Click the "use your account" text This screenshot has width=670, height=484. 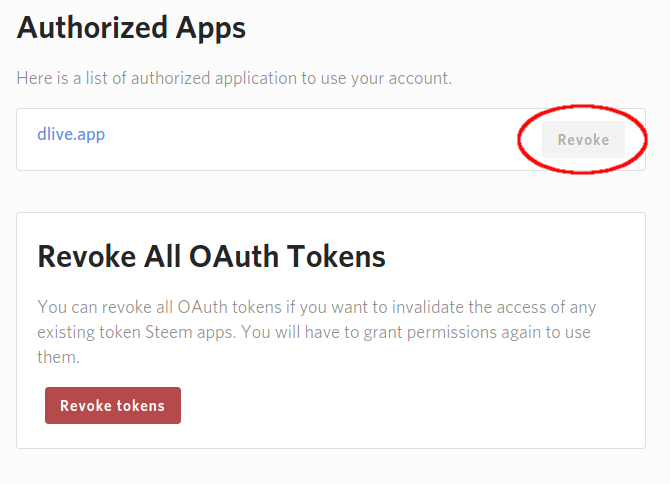(x=386, y=79)
